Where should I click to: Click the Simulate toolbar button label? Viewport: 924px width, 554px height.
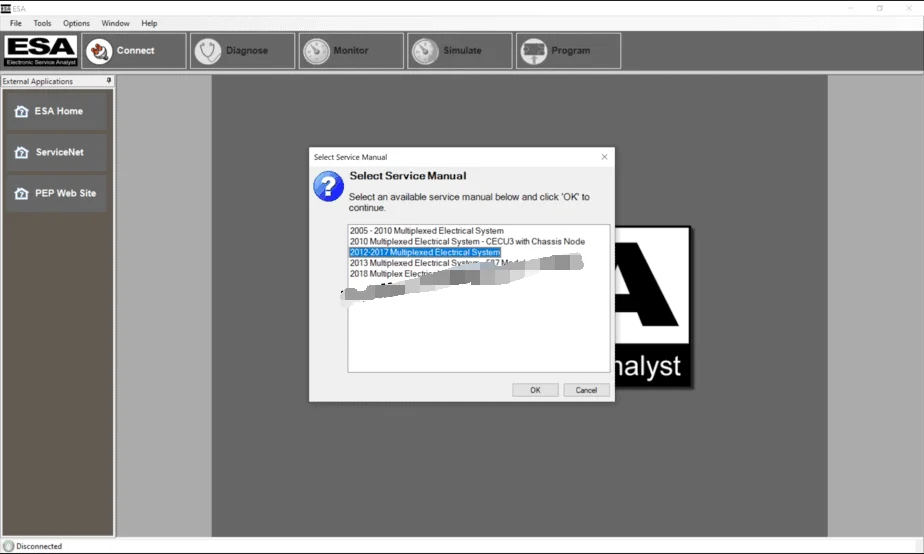(463, 51)
